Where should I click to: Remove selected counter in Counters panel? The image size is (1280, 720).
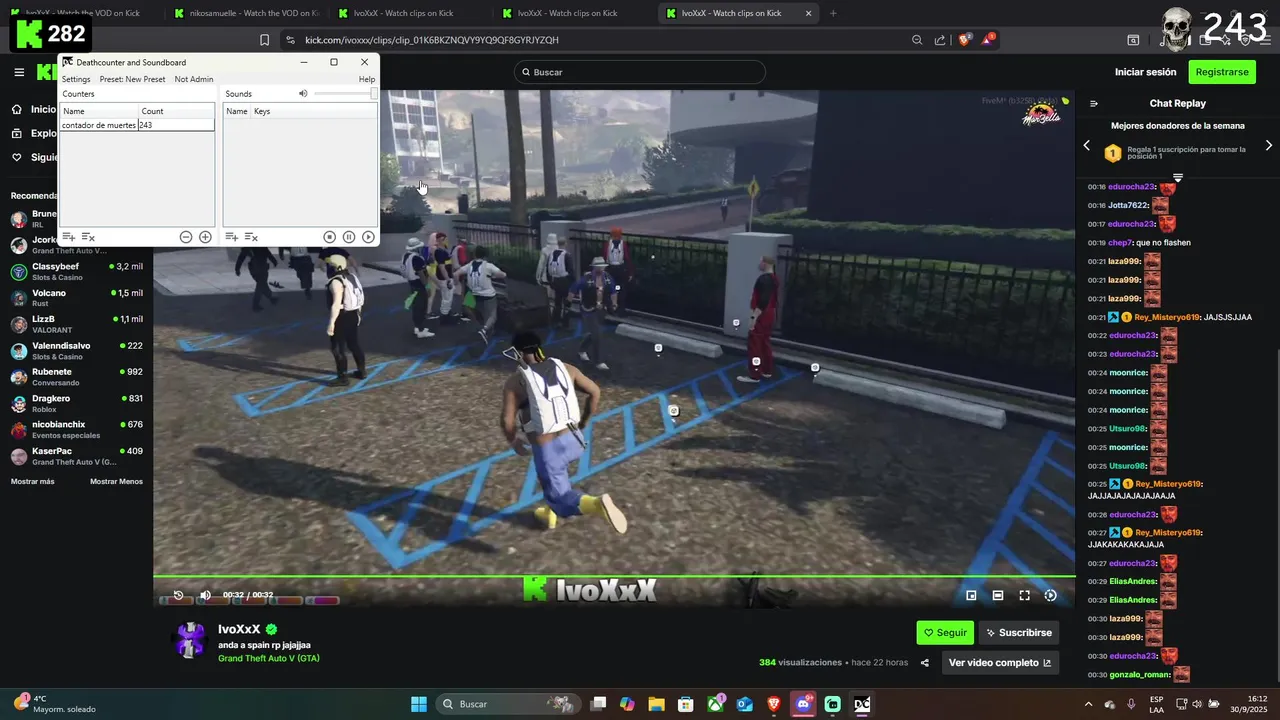[88, 237]
